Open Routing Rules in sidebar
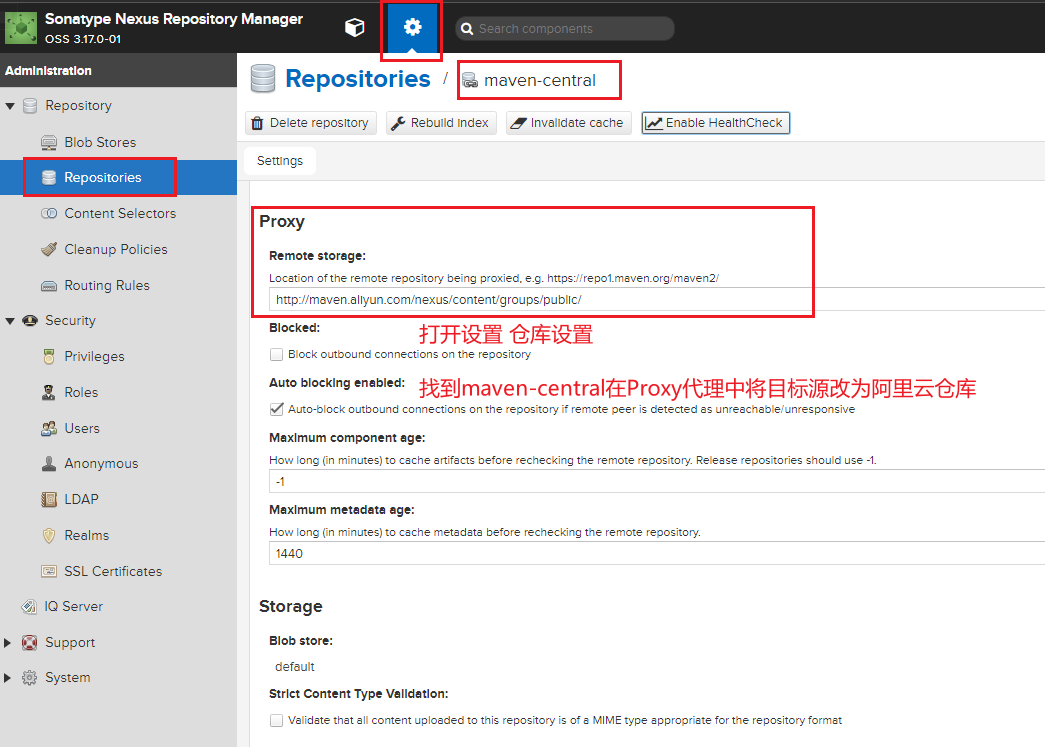This screenshot has height=747, width=1045. tap(119, 285)
